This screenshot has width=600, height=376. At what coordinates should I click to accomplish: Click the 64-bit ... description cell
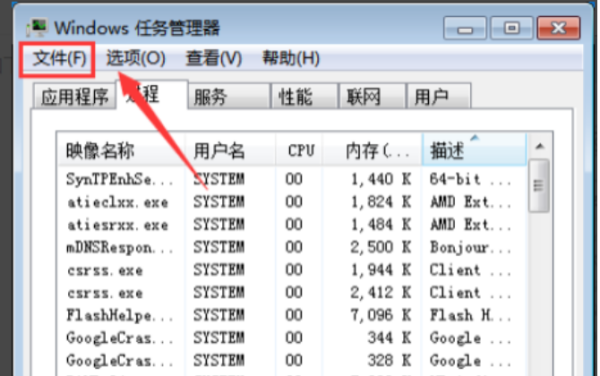click(470, 179)
